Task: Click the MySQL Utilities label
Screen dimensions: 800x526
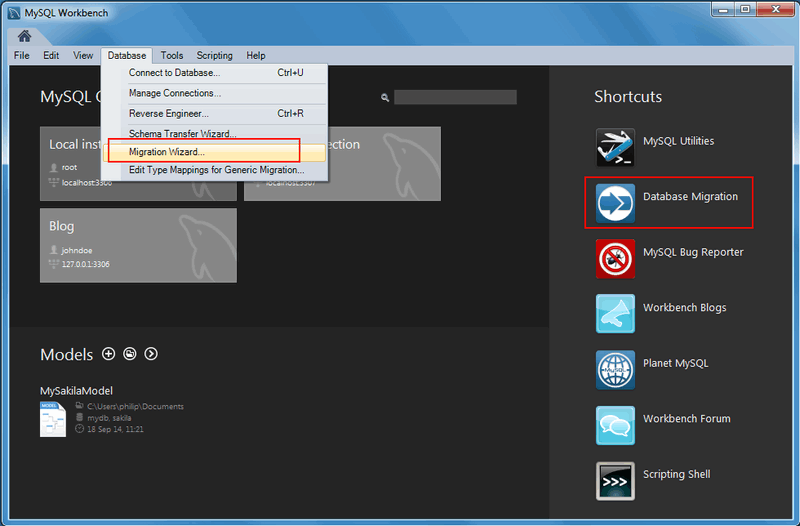Action: pos(679,141)
